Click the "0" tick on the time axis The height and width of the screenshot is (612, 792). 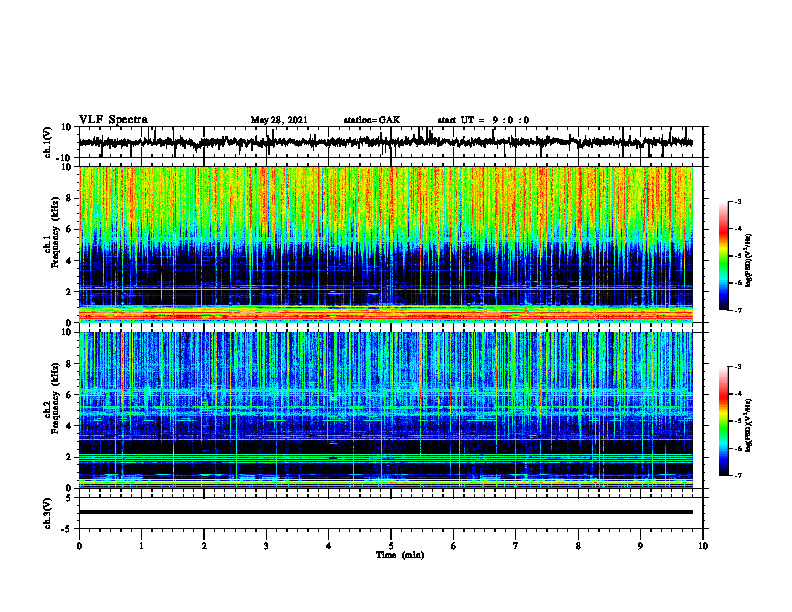(79, 546)
